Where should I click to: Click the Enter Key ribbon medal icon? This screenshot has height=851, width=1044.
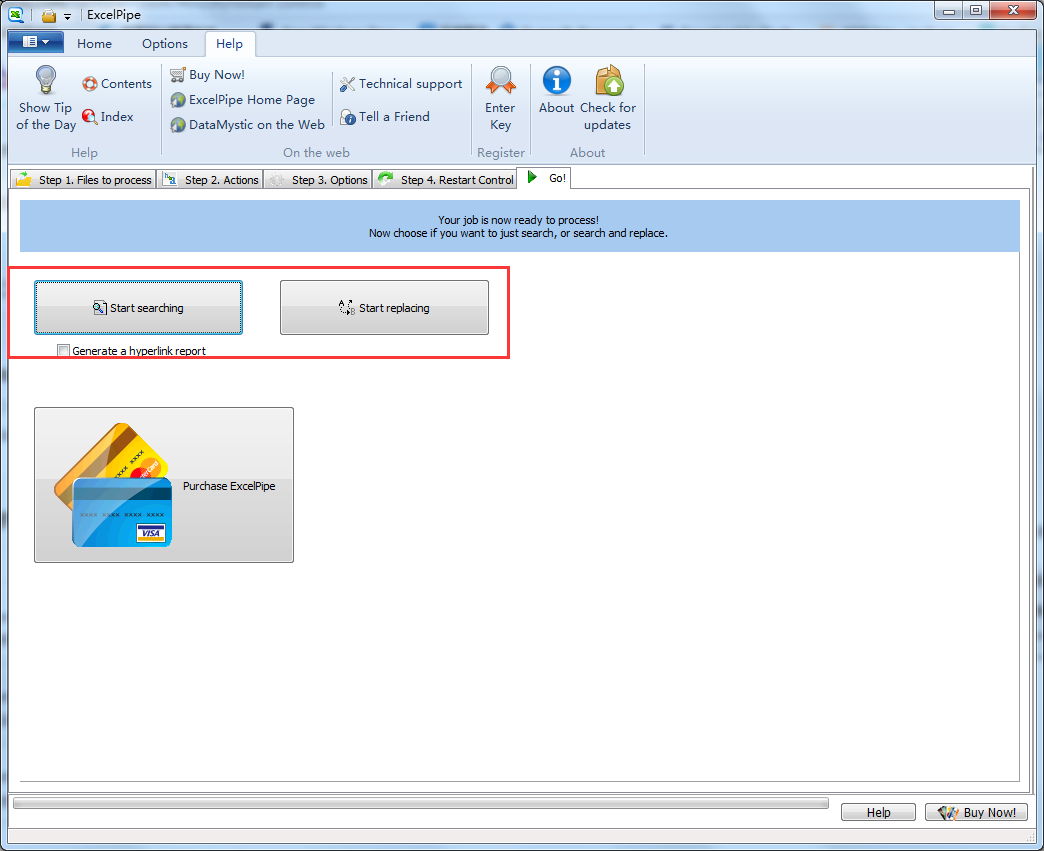click(501, 80)
